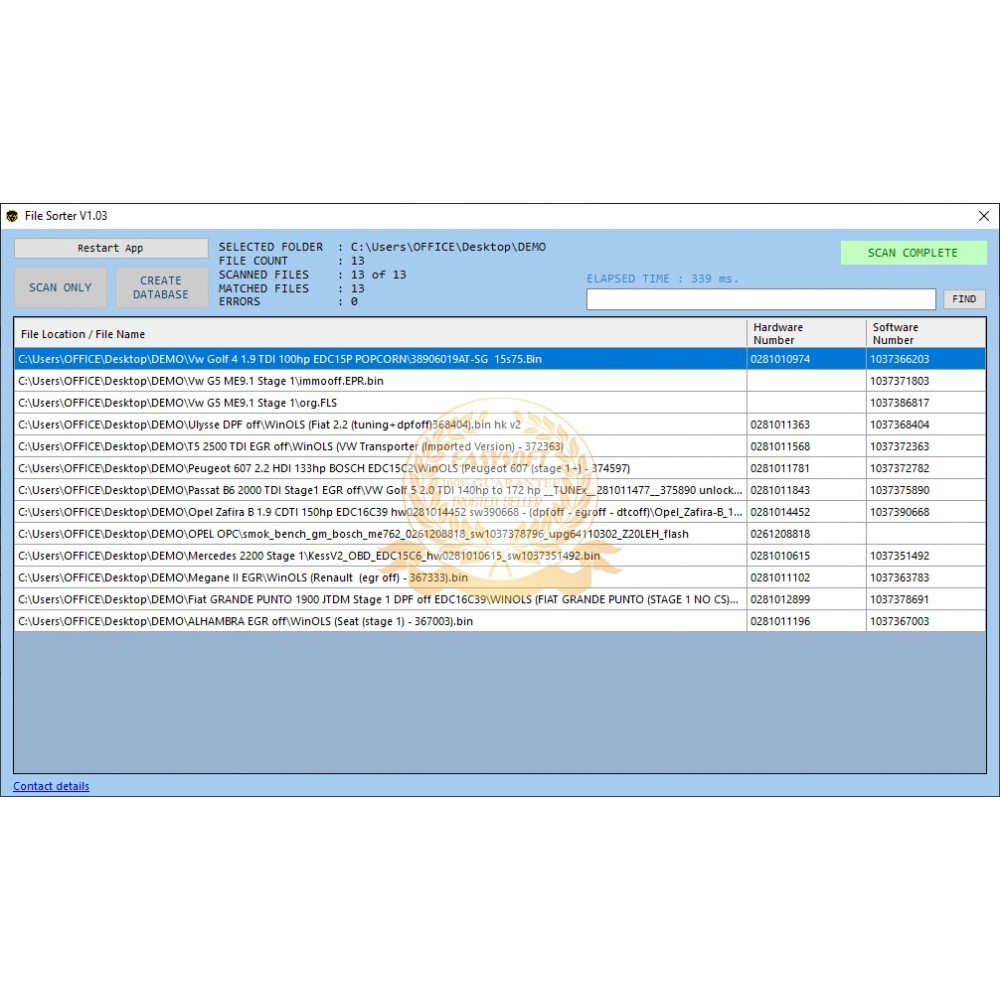Click the Restart App button
Viewport: 1000px width, 1000px height.
click(x=111, y=248)
